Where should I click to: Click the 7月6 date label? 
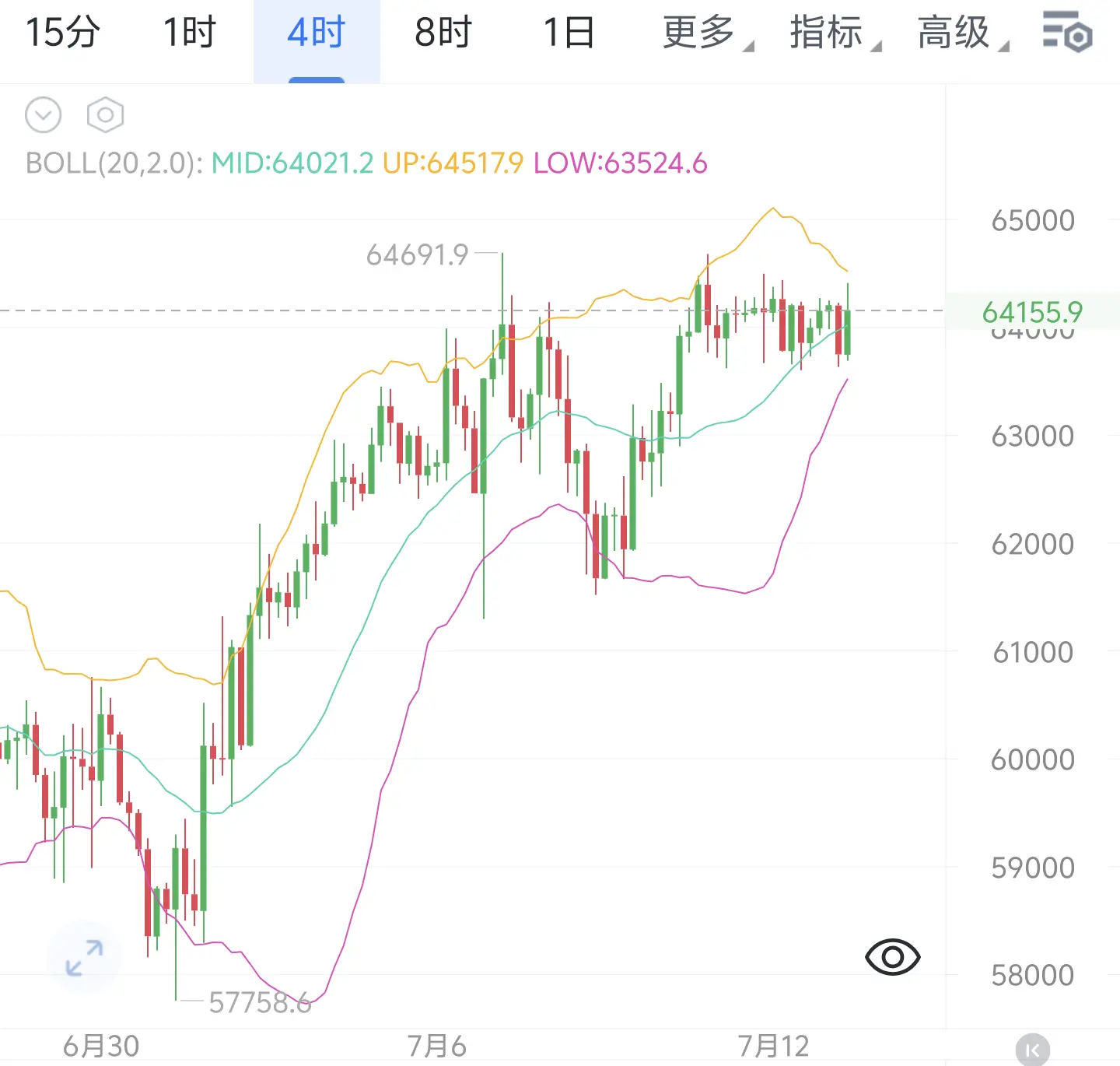(437, 1046)
